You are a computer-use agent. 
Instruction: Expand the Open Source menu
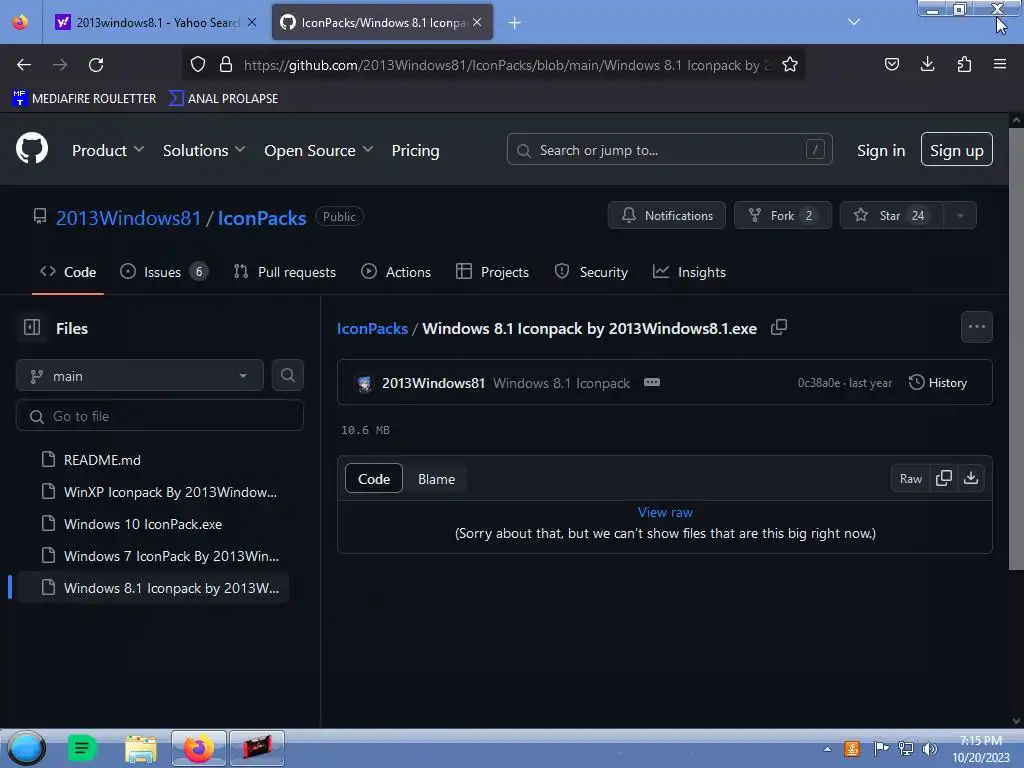(x=319, y=150)
